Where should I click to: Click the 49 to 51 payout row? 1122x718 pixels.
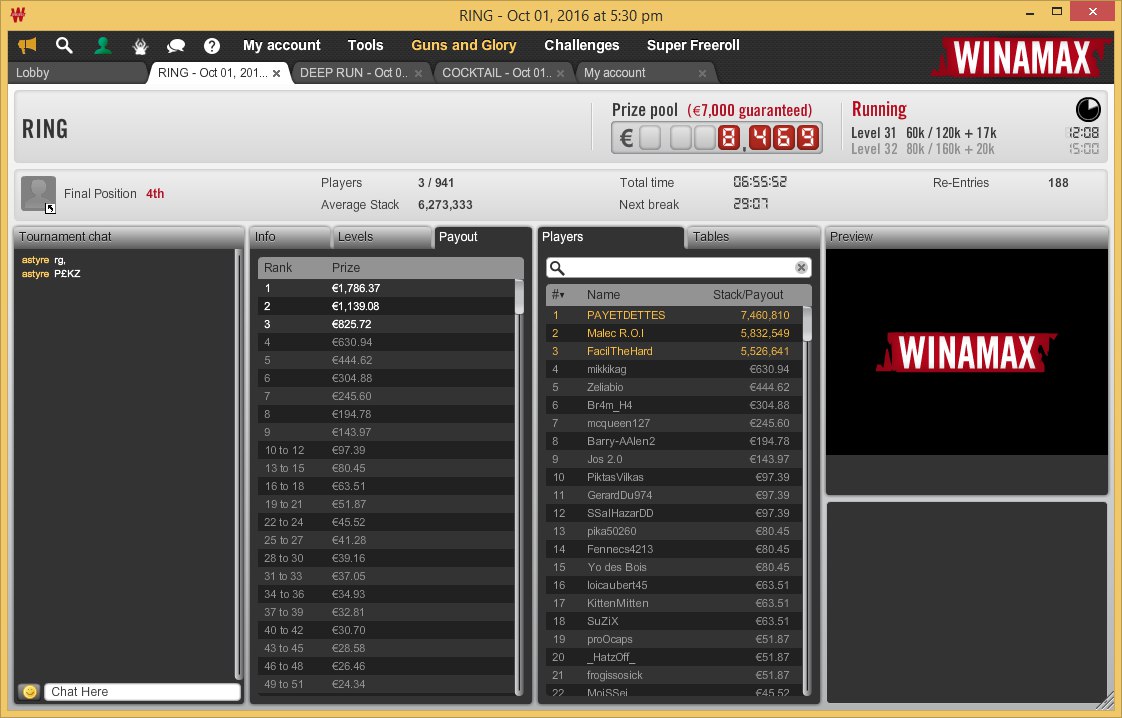[386, 684]
